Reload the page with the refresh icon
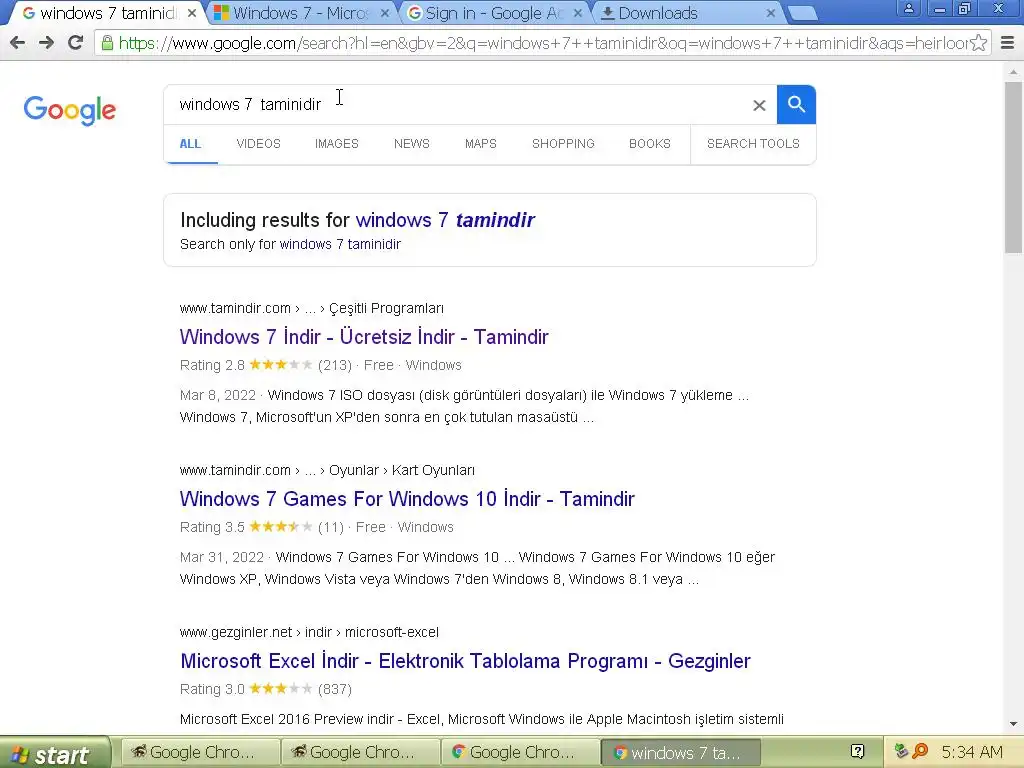 tap(76, 43)
